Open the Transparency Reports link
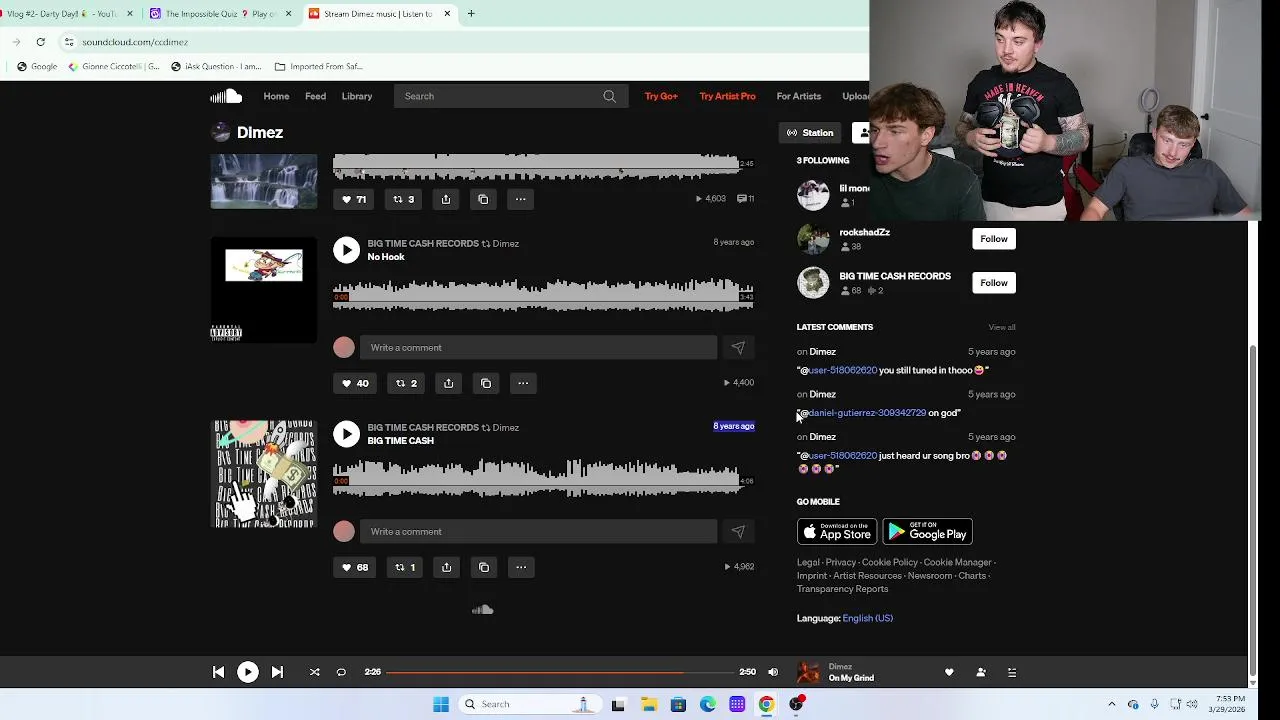This screenshot has height=720, width=1280. coord(842,589)
